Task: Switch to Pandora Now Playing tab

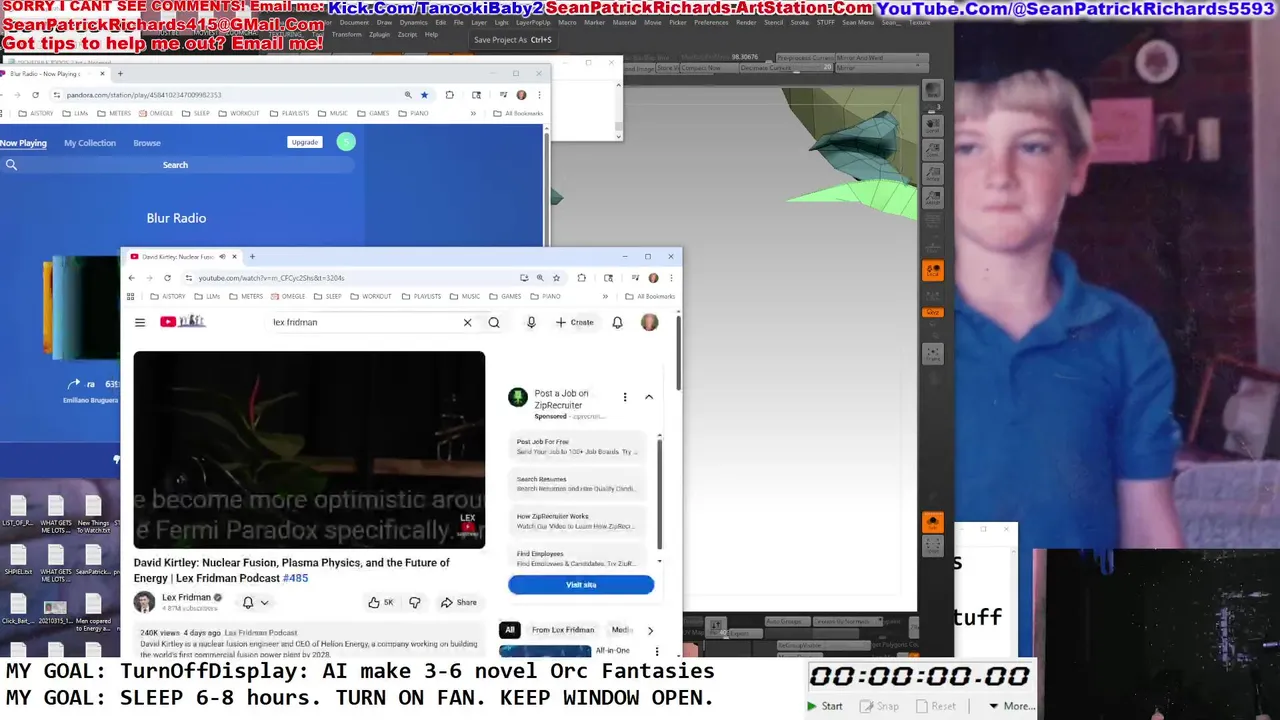Action: coord(23,143)
